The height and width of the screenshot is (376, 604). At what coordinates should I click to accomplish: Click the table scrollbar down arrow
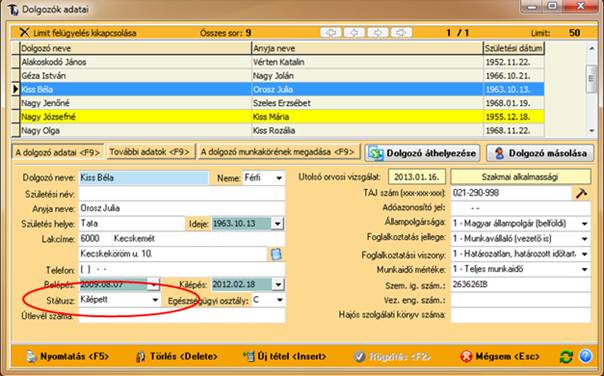(592, 131)
